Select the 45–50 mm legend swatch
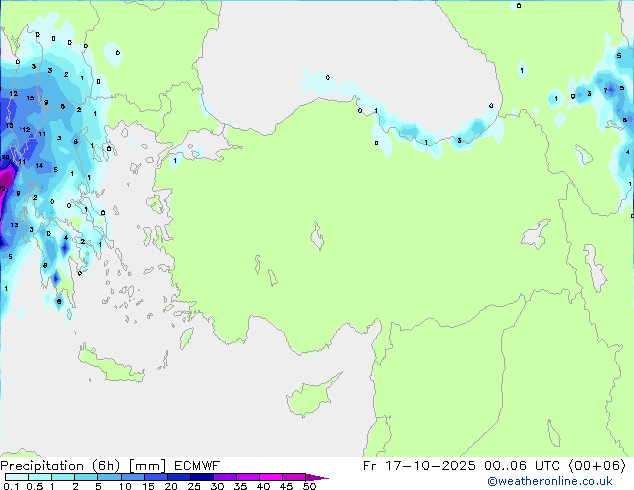Image resolution: width=634 pixels, height=490 pixels. coord(294,477)
